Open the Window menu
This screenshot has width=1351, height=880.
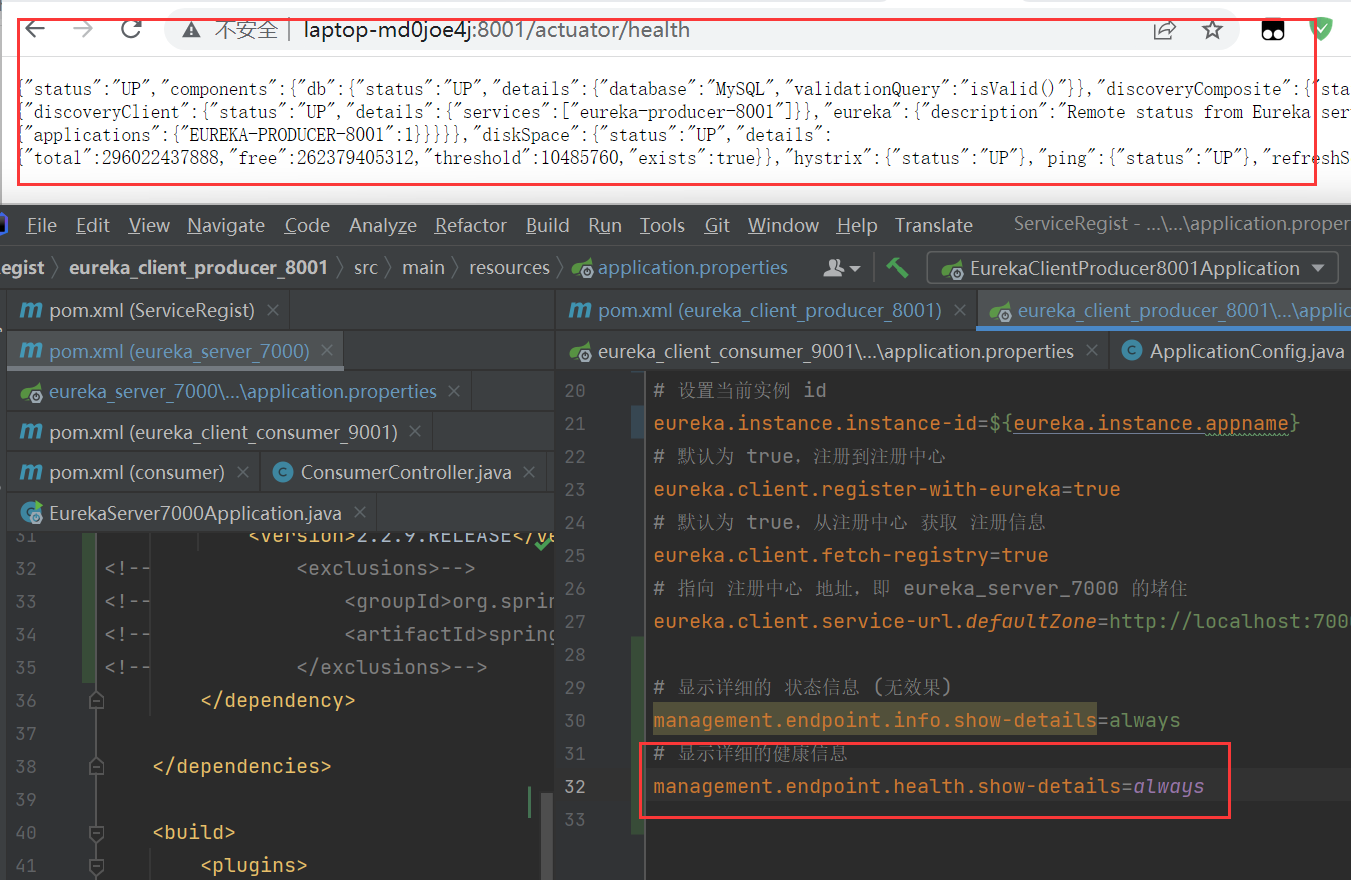tap(783, 225)
